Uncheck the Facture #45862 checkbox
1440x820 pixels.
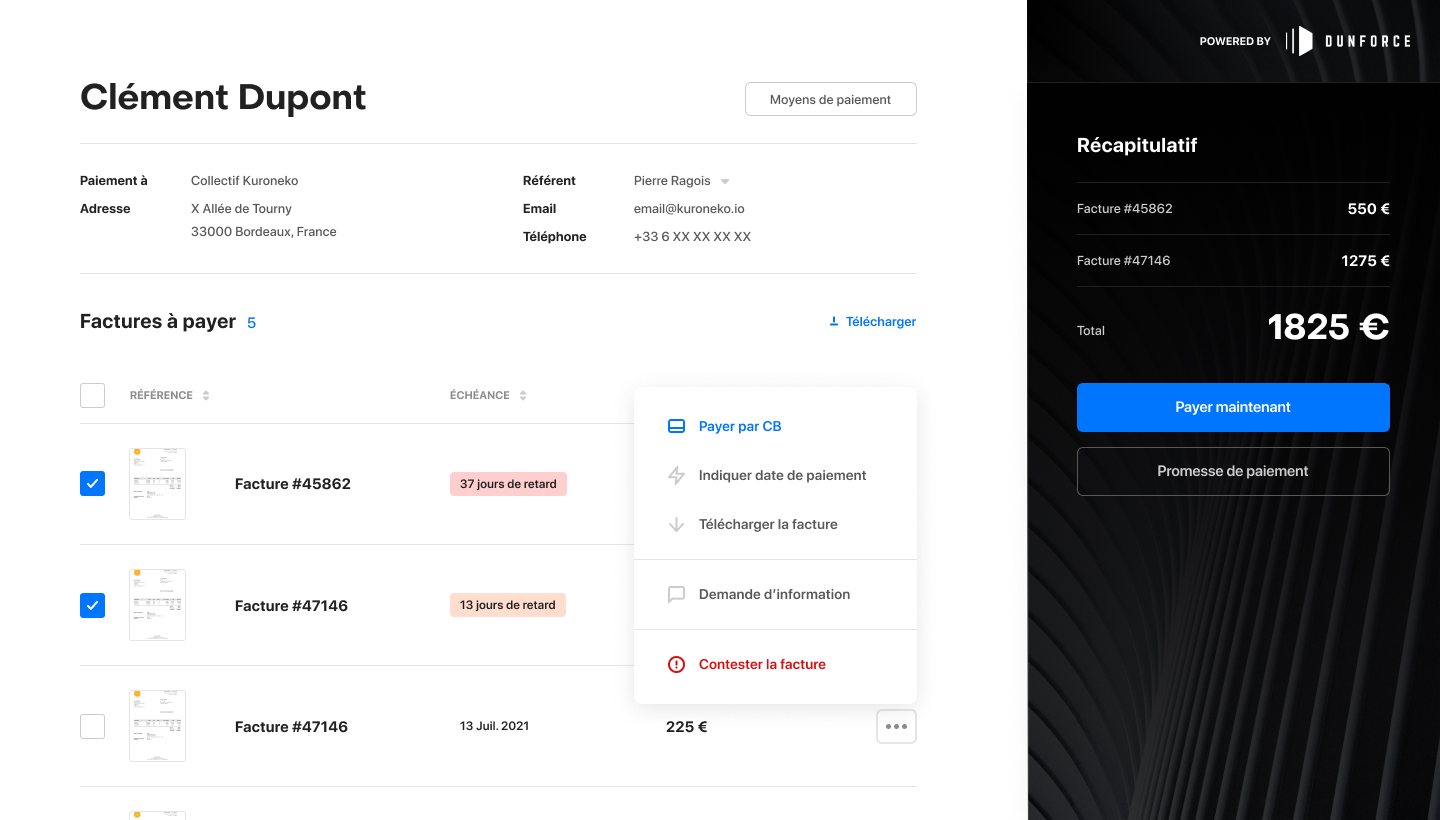(92, 484)
